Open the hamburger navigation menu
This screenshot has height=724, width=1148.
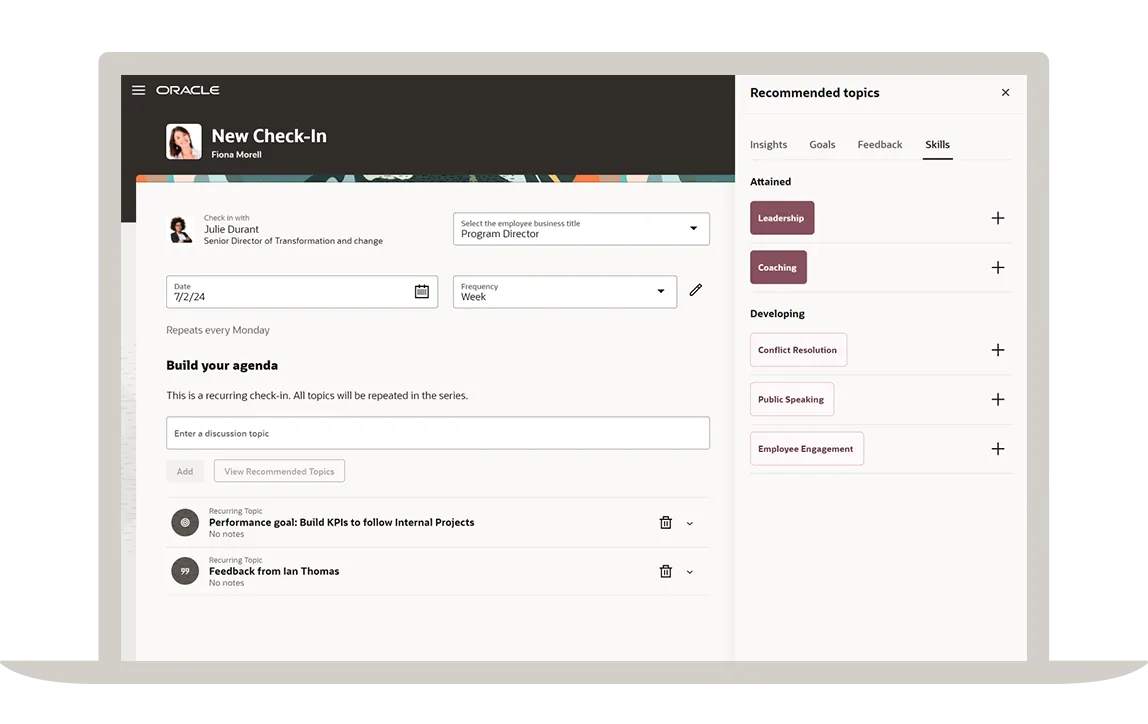[x=138, y=90]
